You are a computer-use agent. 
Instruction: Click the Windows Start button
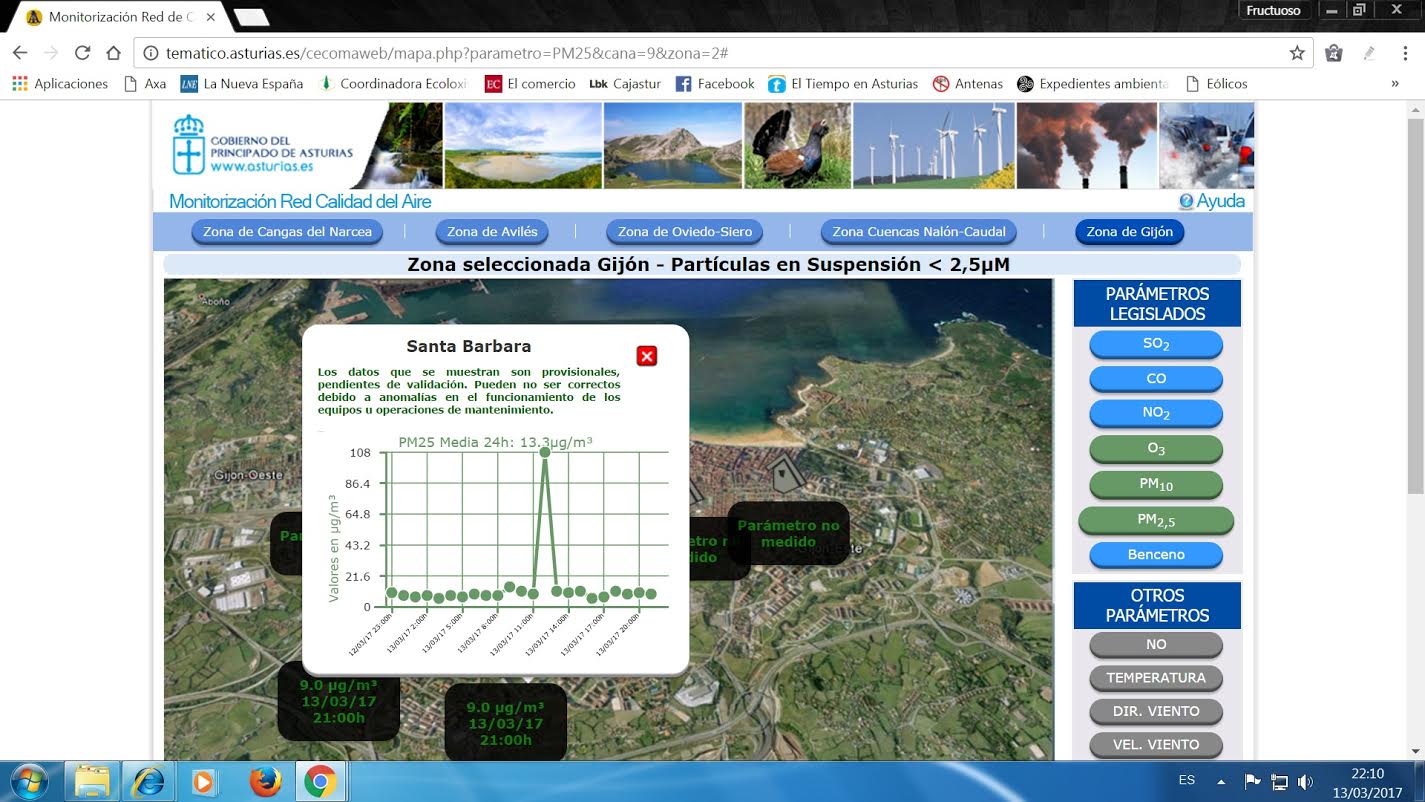29,781
